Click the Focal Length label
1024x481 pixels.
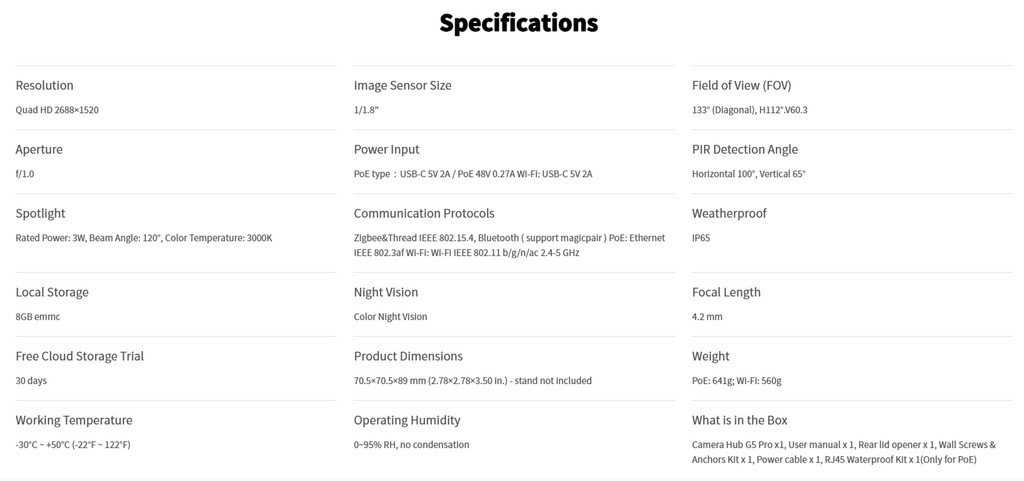pyautogui.click(x=726, y=293)
